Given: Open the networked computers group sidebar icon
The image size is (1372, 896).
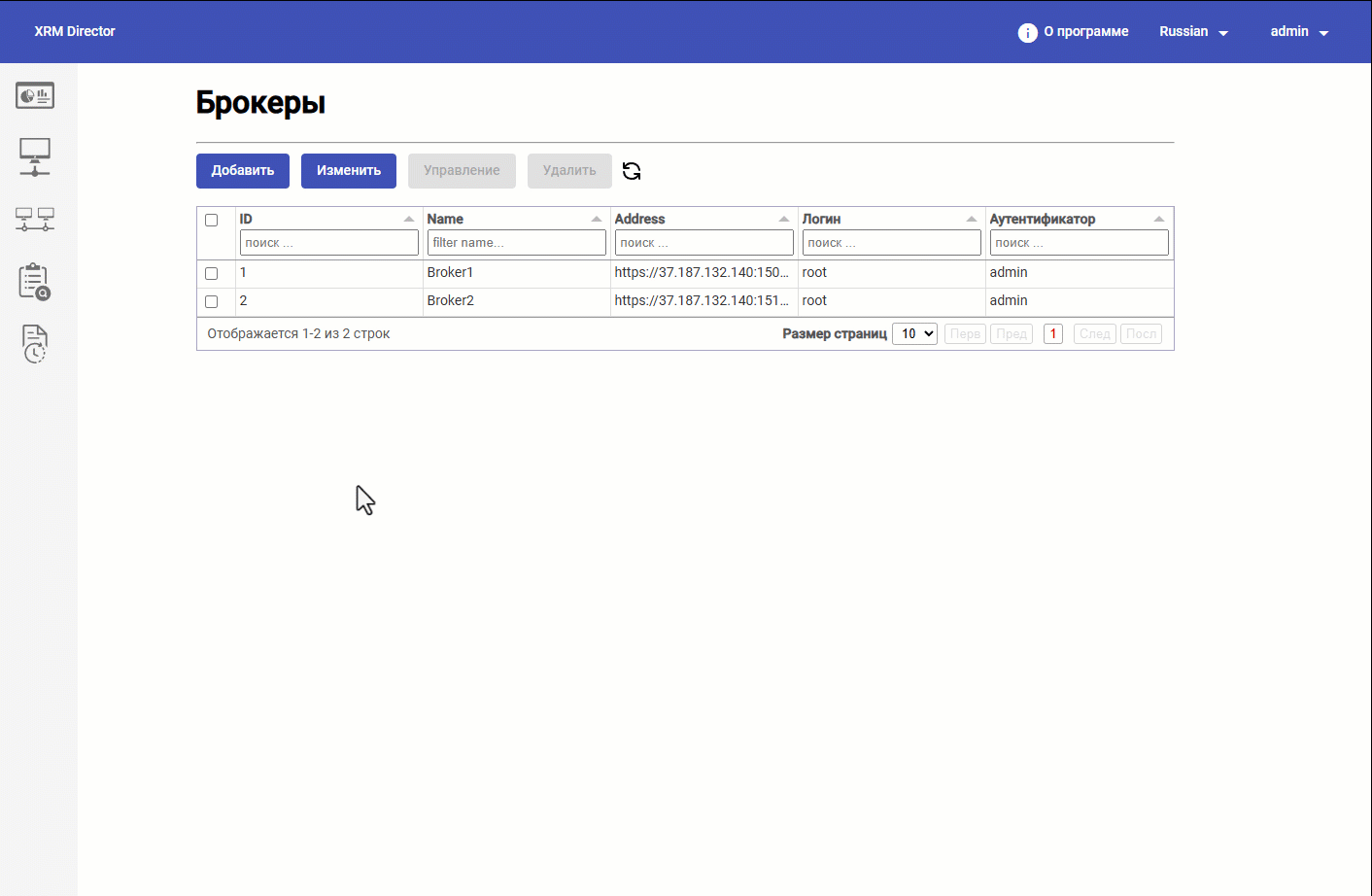Looking at the screenshot, I should pos(35,219).
